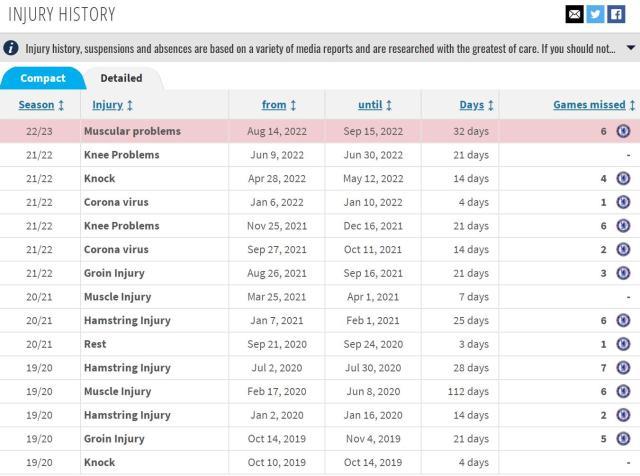The width and height of the screenshot is (640, 476).
Task: Switch to the Detailed tab
Action: point(121,78)
